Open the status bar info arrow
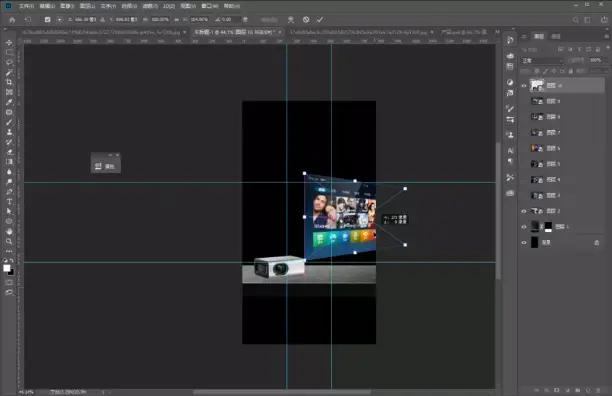Viewport: 612px width, 396px height. pos(103,392)
